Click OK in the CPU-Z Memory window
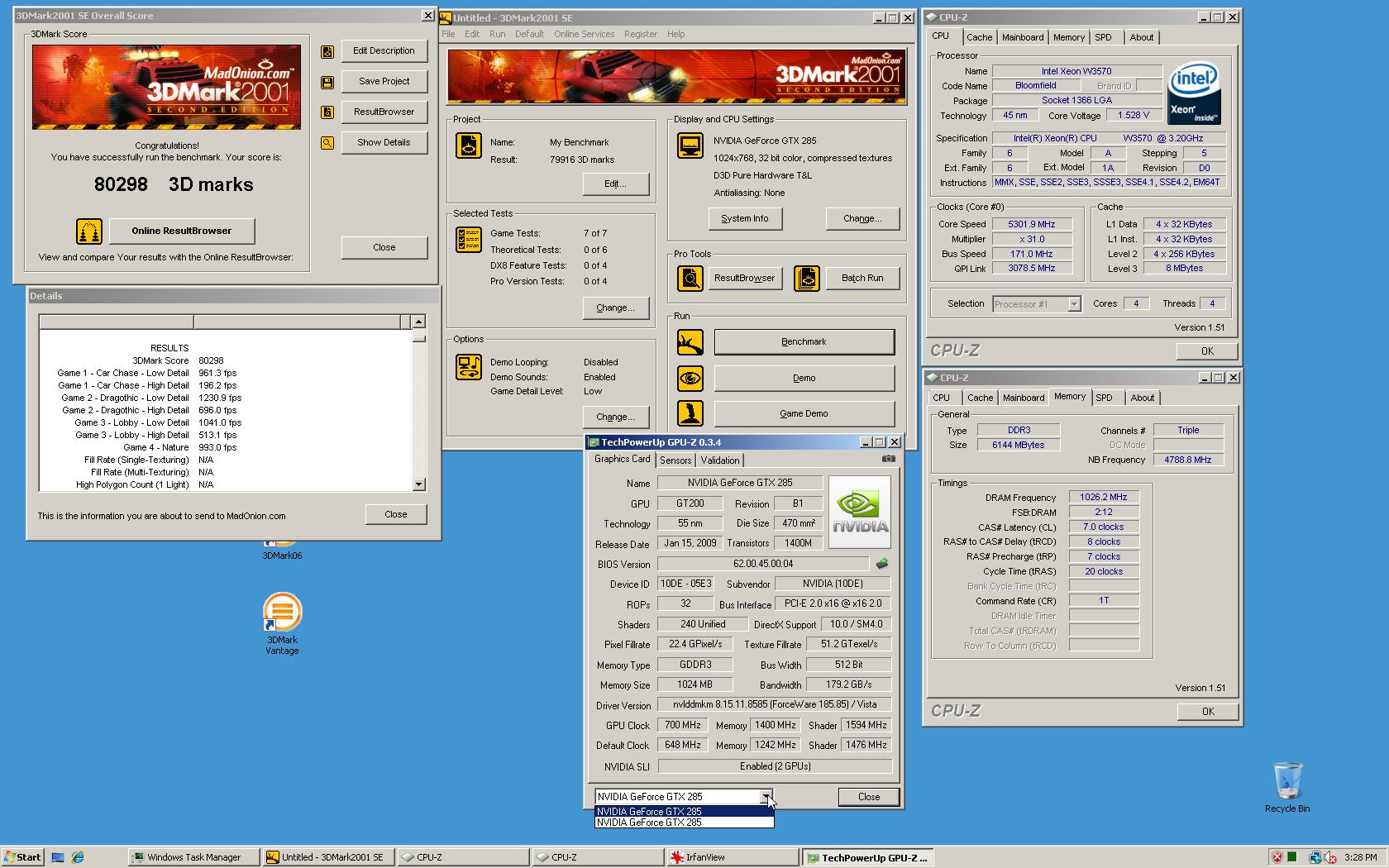The height and width of the screenshot is (868, 1389). (1208, 712)
